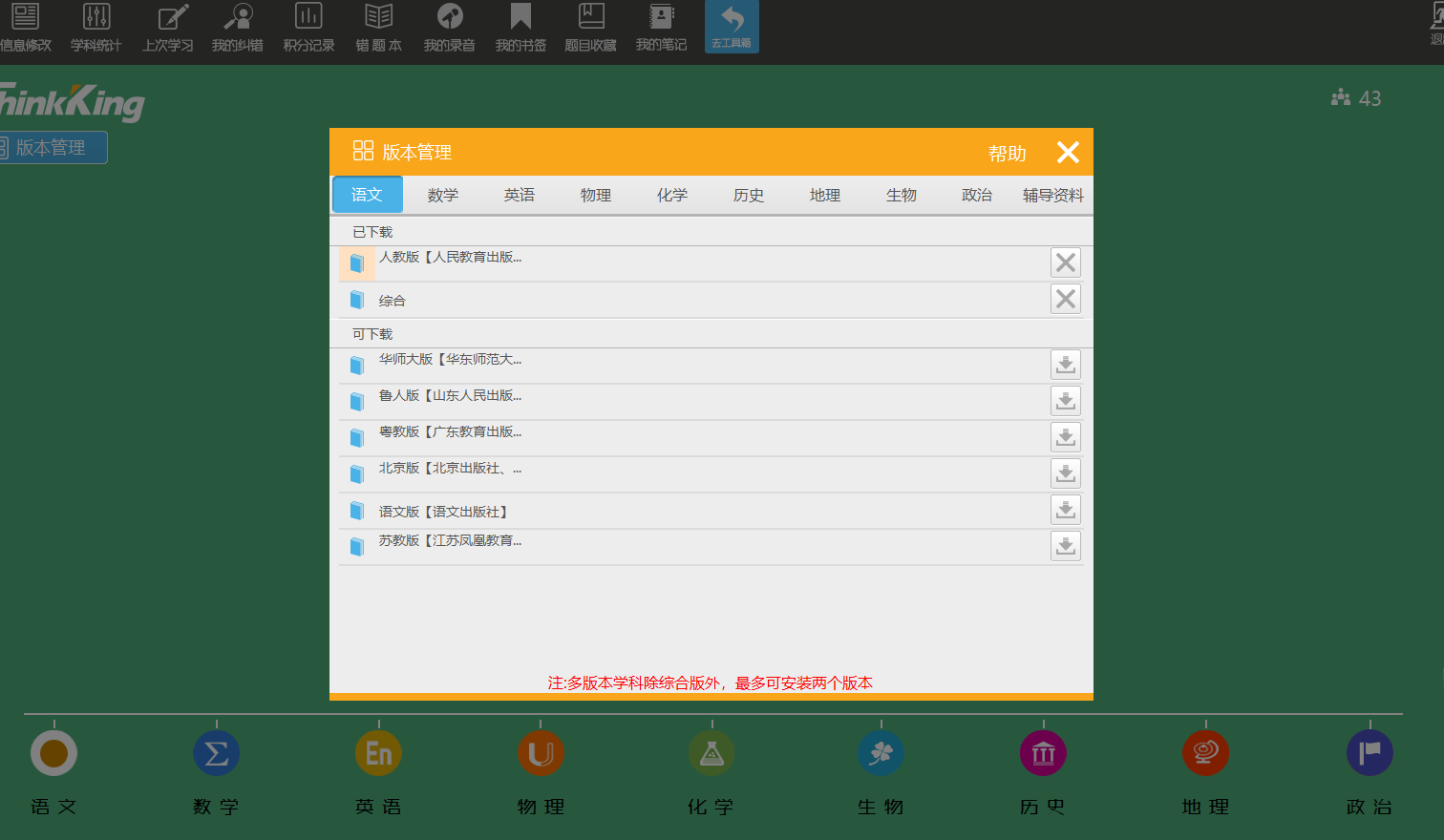
Task: Download the 苏教版 textbook version
Action: point(1065,546)
